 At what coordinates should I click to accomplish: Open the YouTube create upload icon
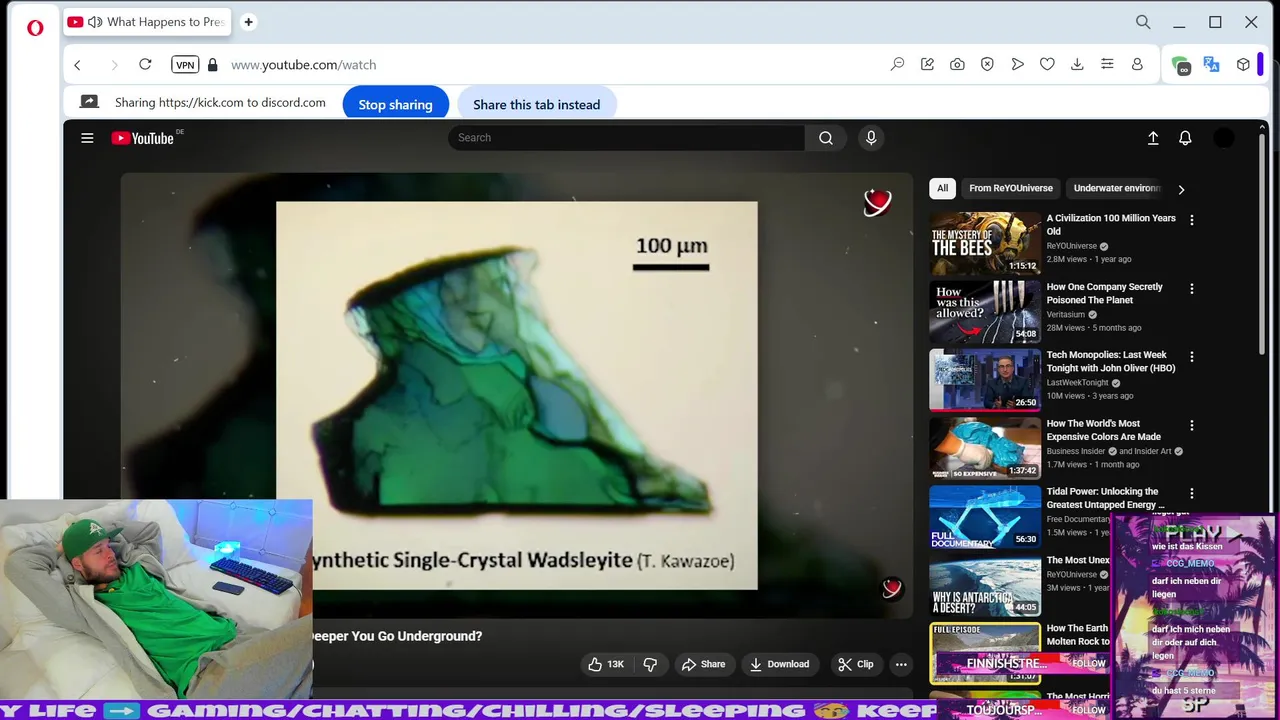[x=1153, y=138]
